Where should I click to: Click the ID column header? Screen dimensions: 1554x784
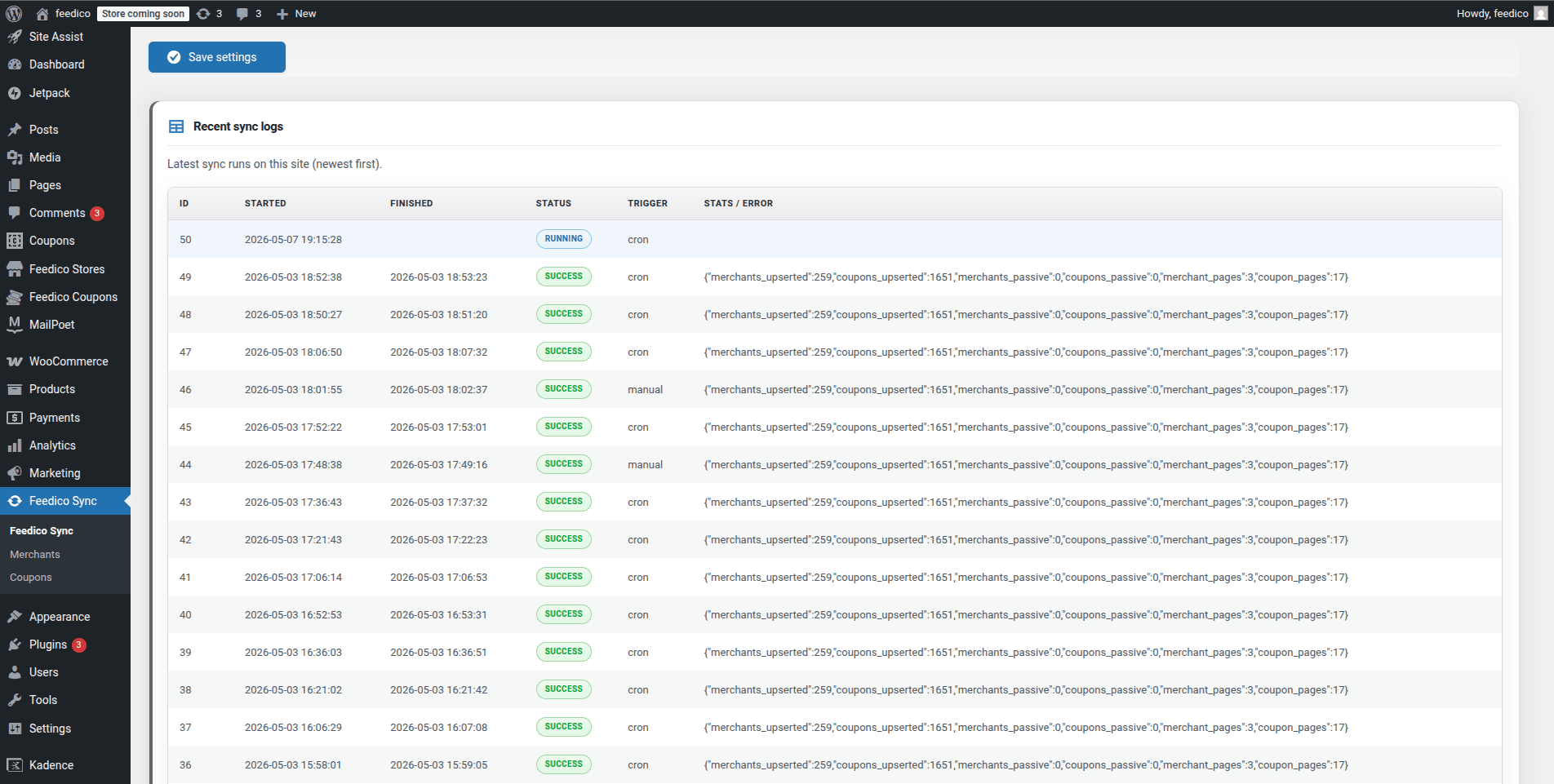pos(184,203)
